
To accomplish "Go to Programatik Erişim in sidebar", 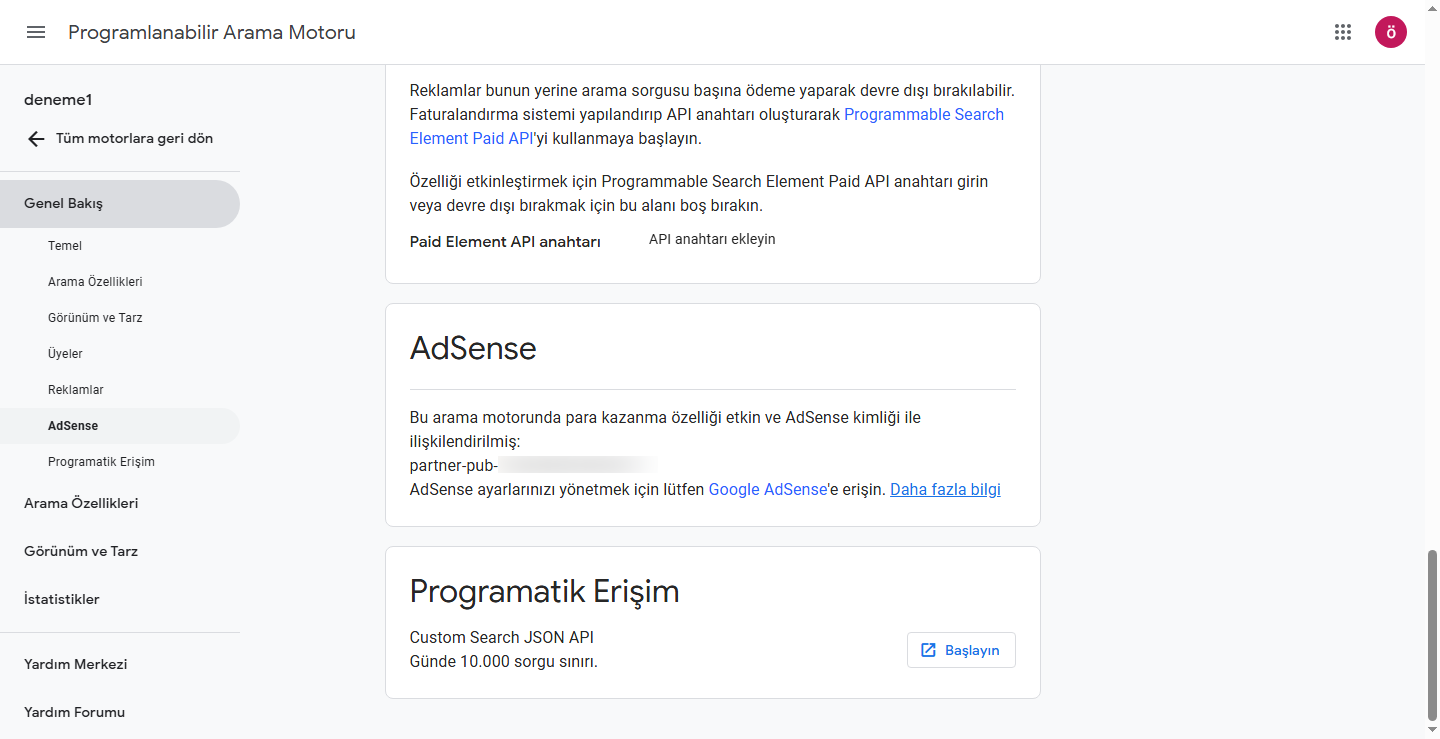I will click(101, 462).
